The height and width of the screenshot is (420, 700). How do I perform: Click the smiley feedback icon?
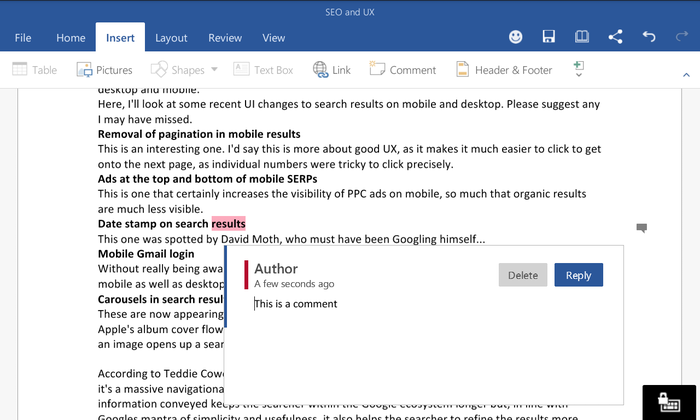point(516,37)
